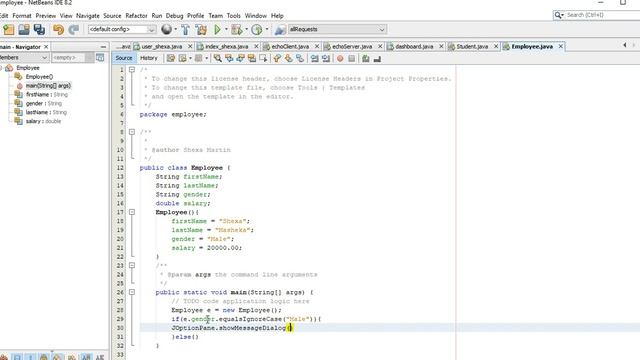
Task: Click the Search (Ctrl+I) field
Action: [x=600, y=15]
